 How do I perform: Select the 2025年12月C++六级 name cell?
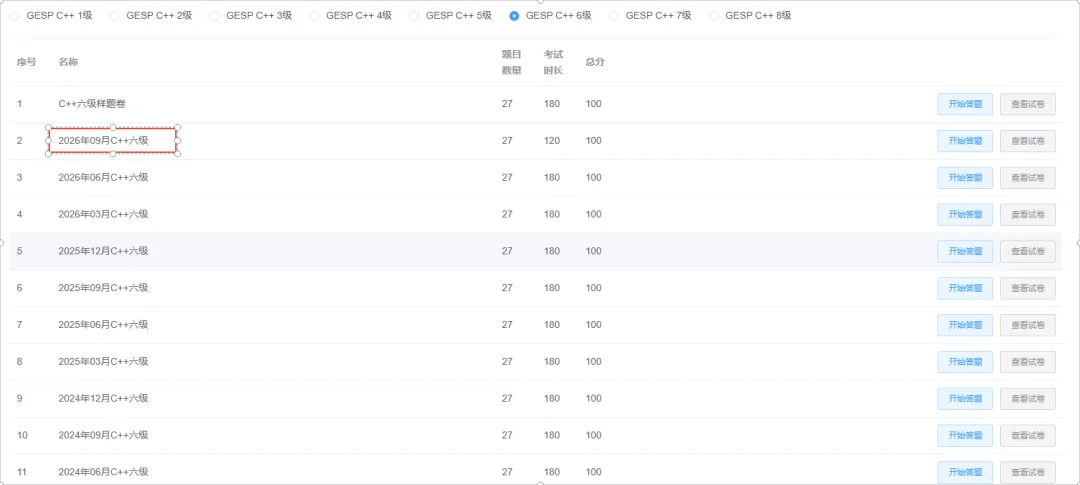coord(103,251)
